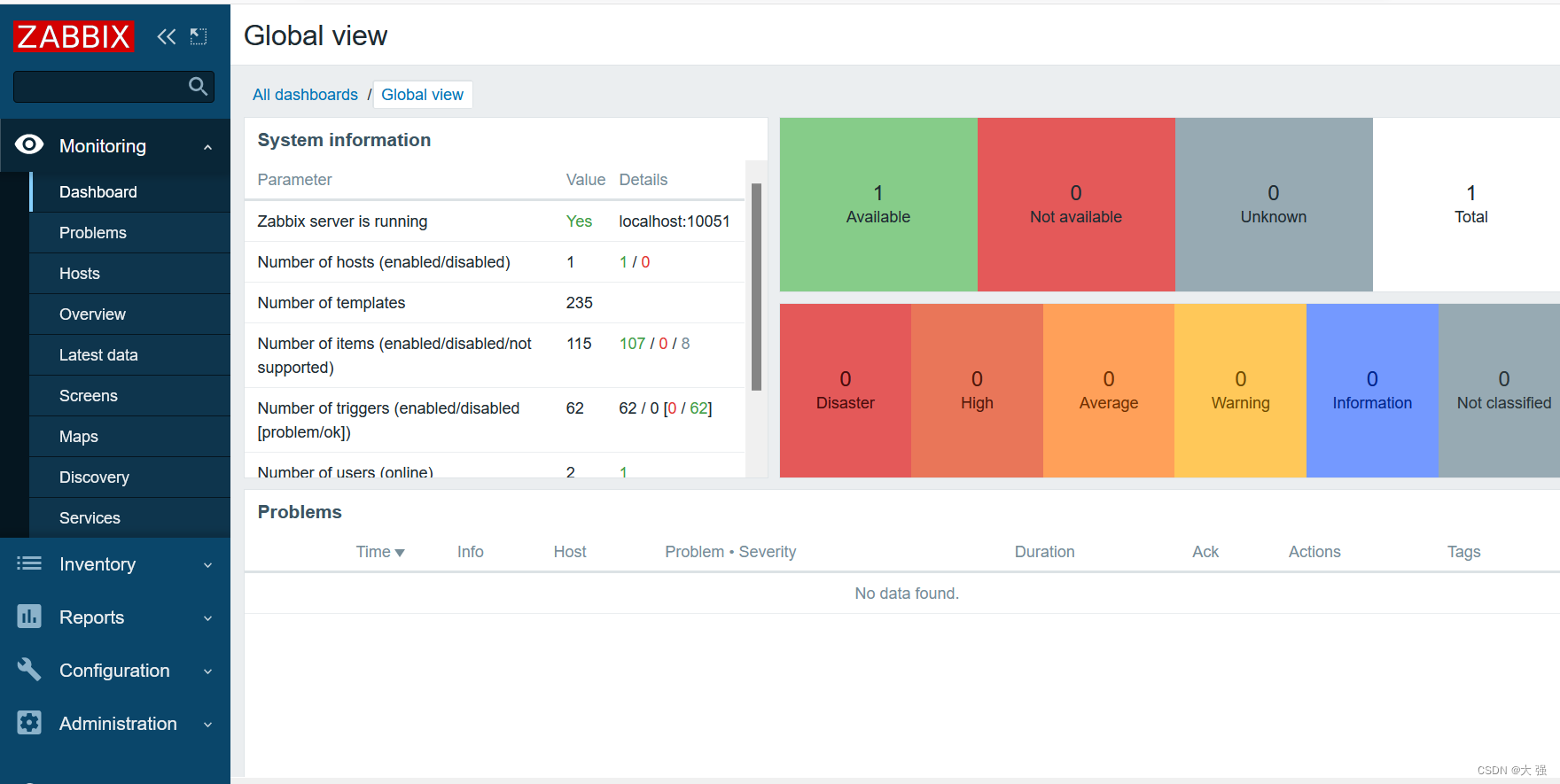Screen dimensions: 1560x784
Task: Click the Ack column header
Action: click(x=1205, y=552)
